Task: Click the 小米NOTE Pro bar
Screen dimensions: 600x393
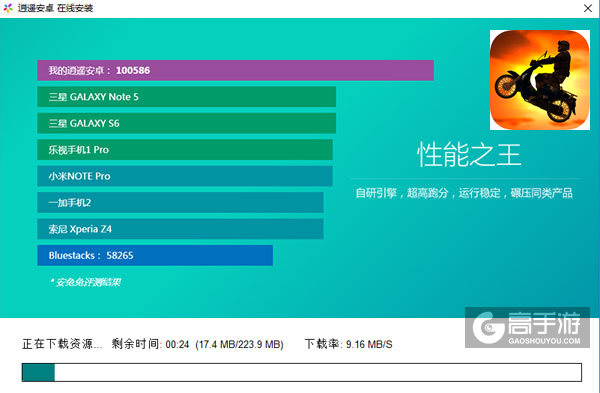Action: (x=185, y=176)
